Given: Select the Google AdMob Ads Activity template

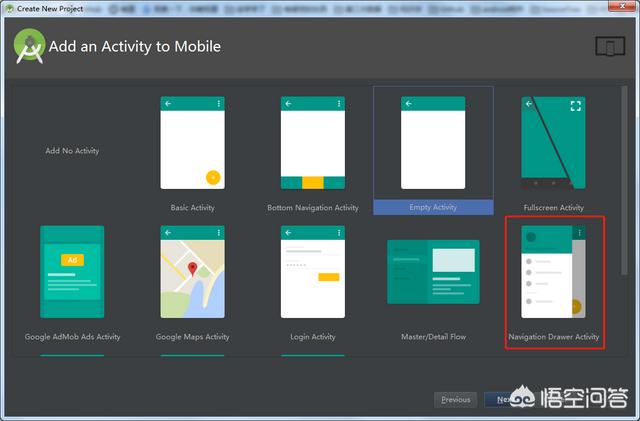Looking at the screenshot, I should [72, 272].
